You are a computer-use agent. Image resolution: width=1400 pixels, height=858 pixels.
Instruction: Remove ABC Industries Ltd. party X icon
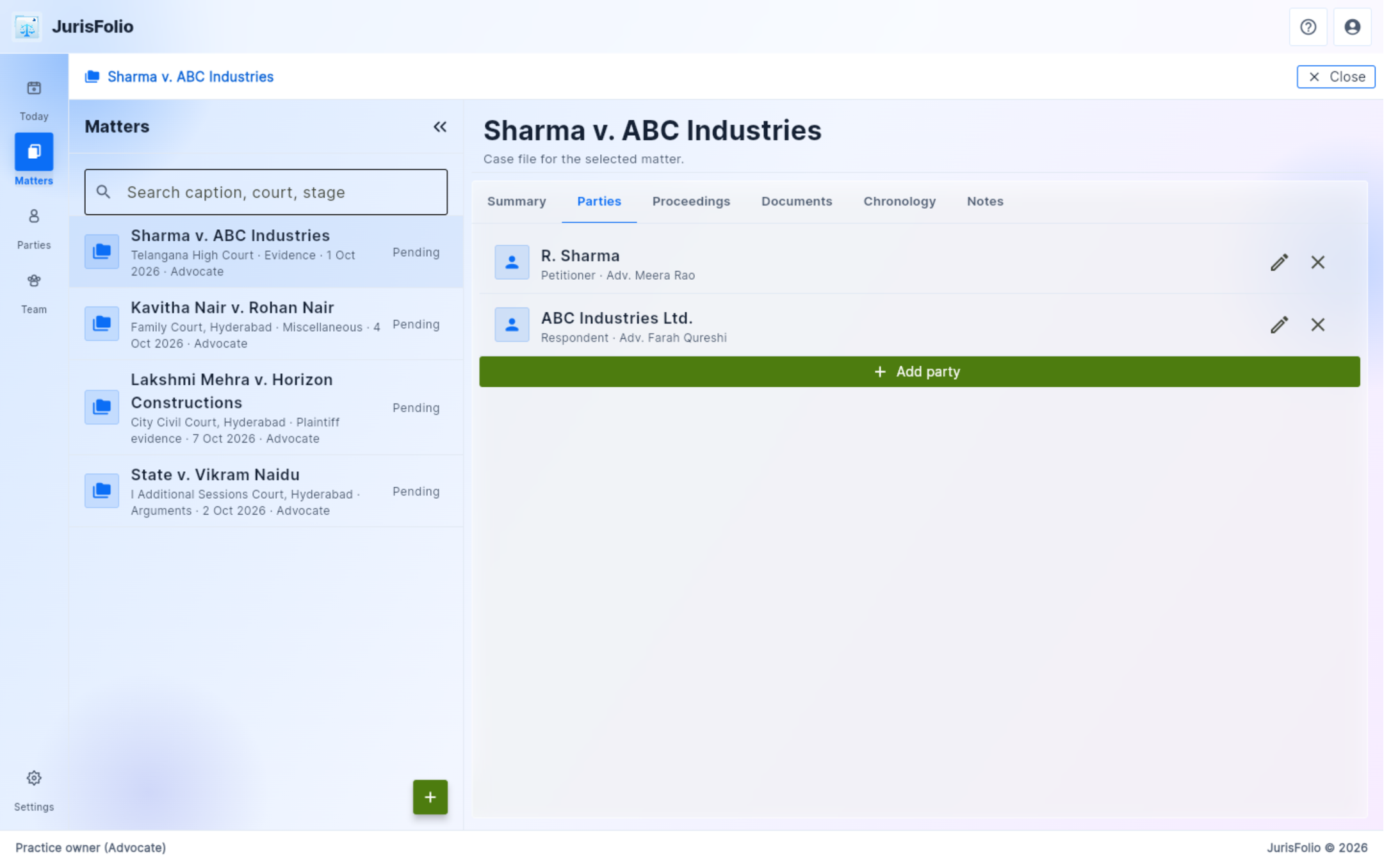(x=1317, y=325)
